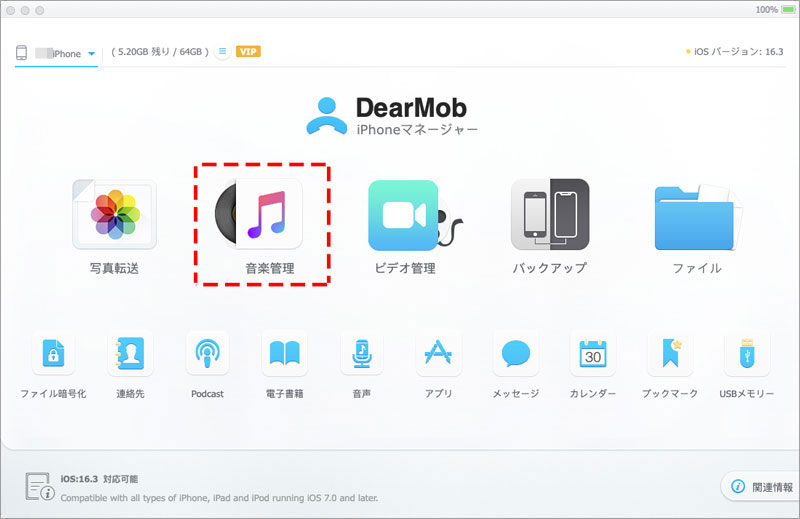Click the Compatible with all types text

pyautogui.click(x=219, y=498)
